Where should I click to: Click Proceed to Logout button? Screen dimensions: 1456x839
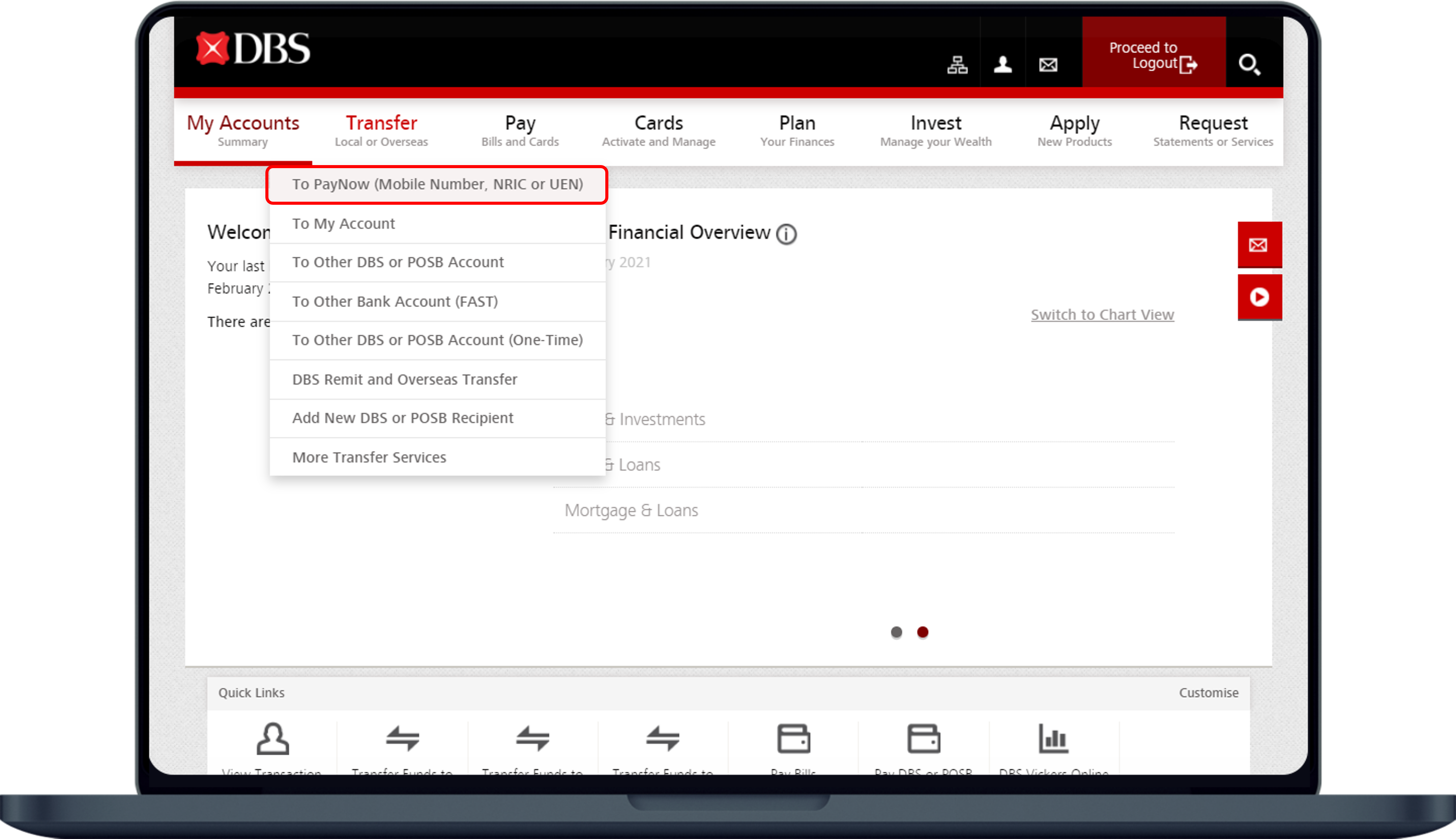[x=1154, y=52]
